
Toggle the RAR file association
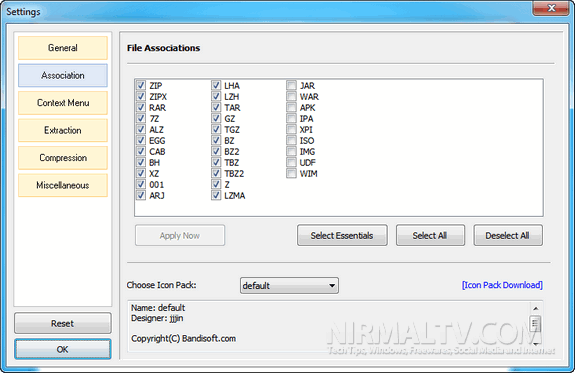(141, 107)
